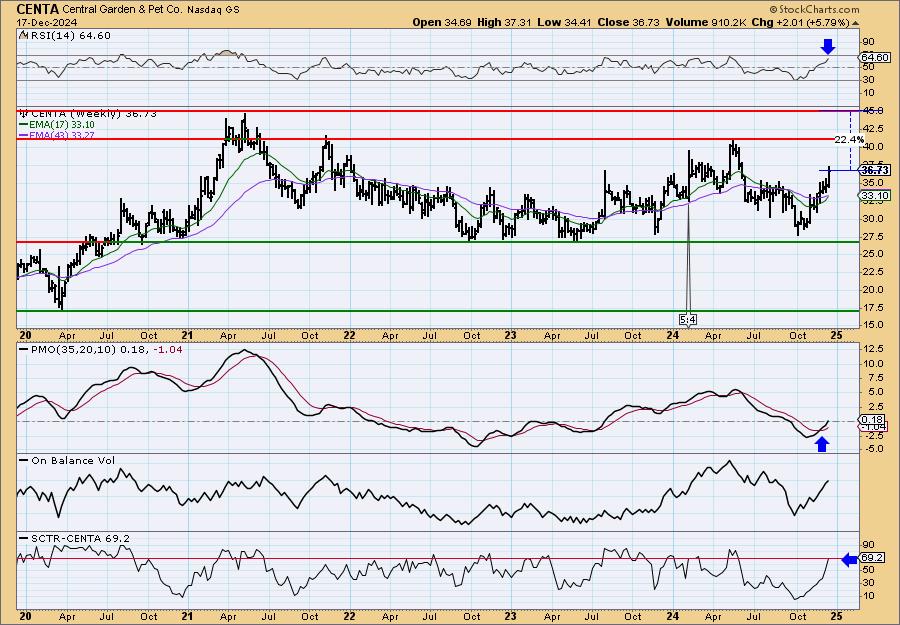This screenshot has width=900, height=625.
Task: Click the CENTA ticker symbol in header
Action: tap(38, 9)
